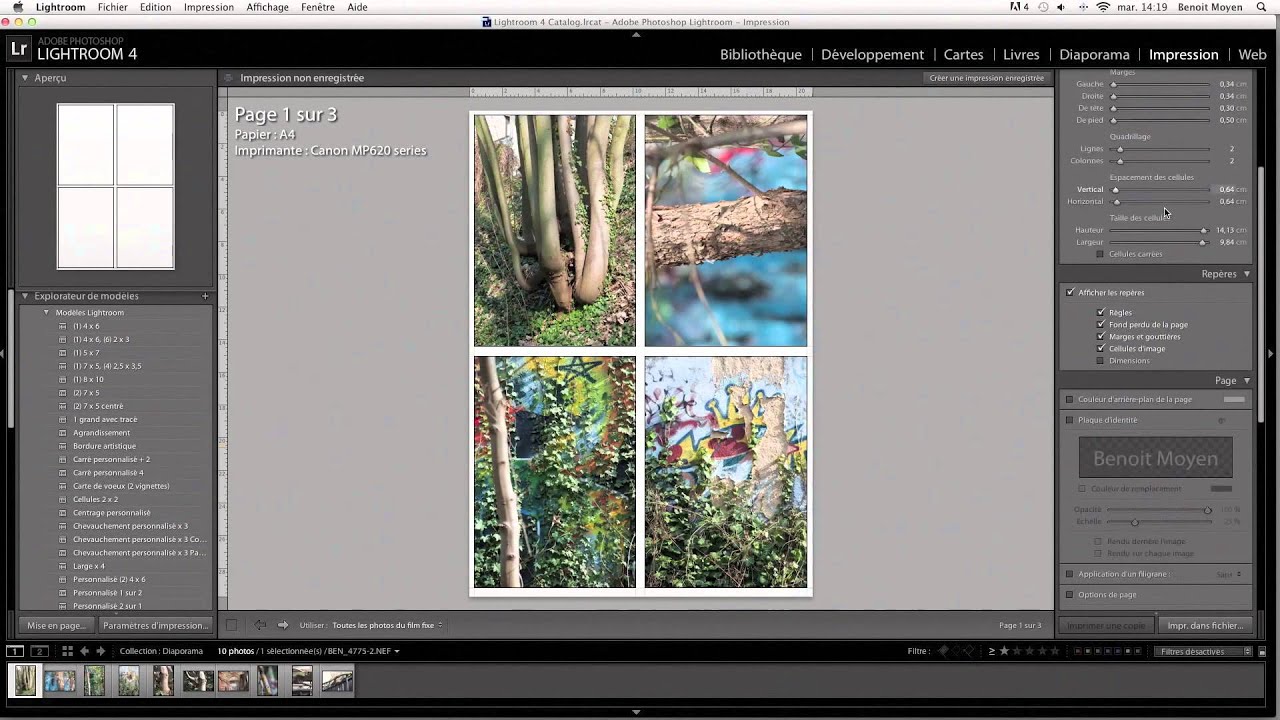Open the 'Filtres désactivés' dropdown

pos(1203,651)
